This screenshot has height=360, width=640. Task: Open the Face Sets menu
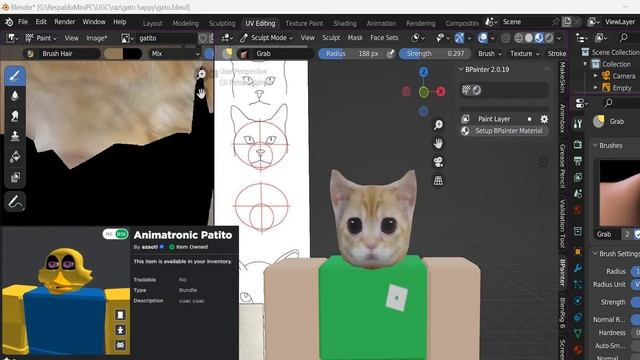point(384,38)
